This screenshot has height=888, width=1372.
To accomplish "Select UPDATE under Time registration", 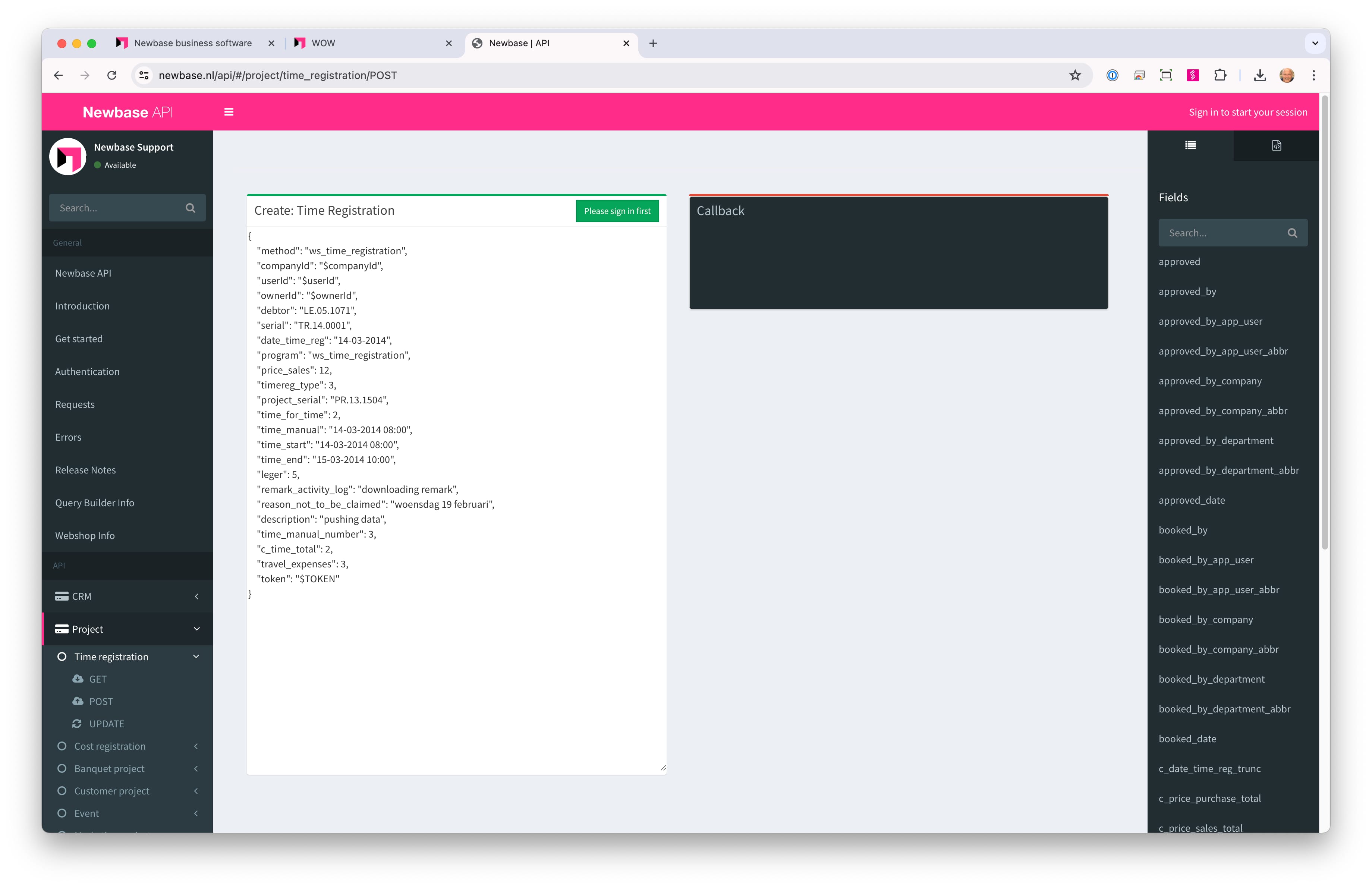I will [x=107, y=724].
